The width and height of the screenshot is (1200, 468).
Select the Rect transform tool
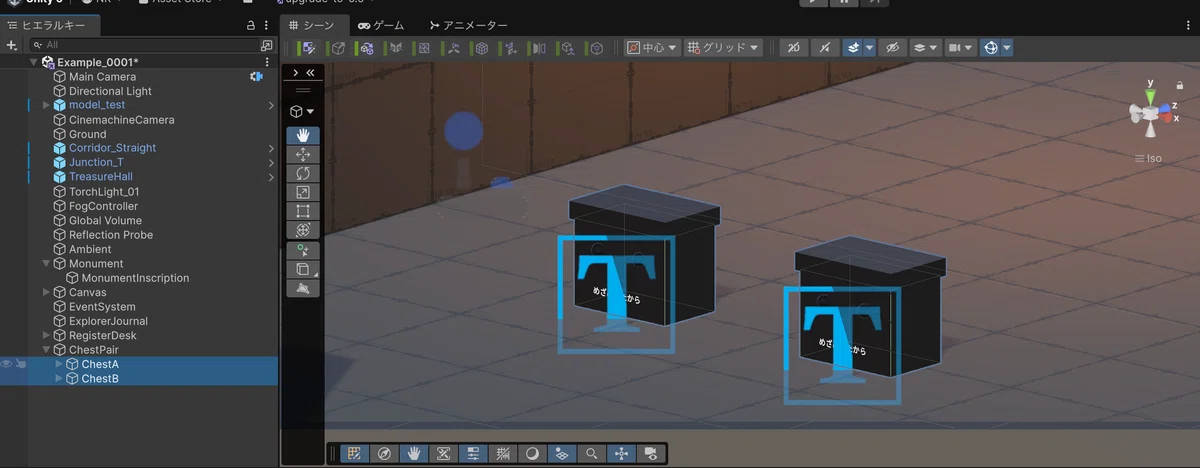303,211
